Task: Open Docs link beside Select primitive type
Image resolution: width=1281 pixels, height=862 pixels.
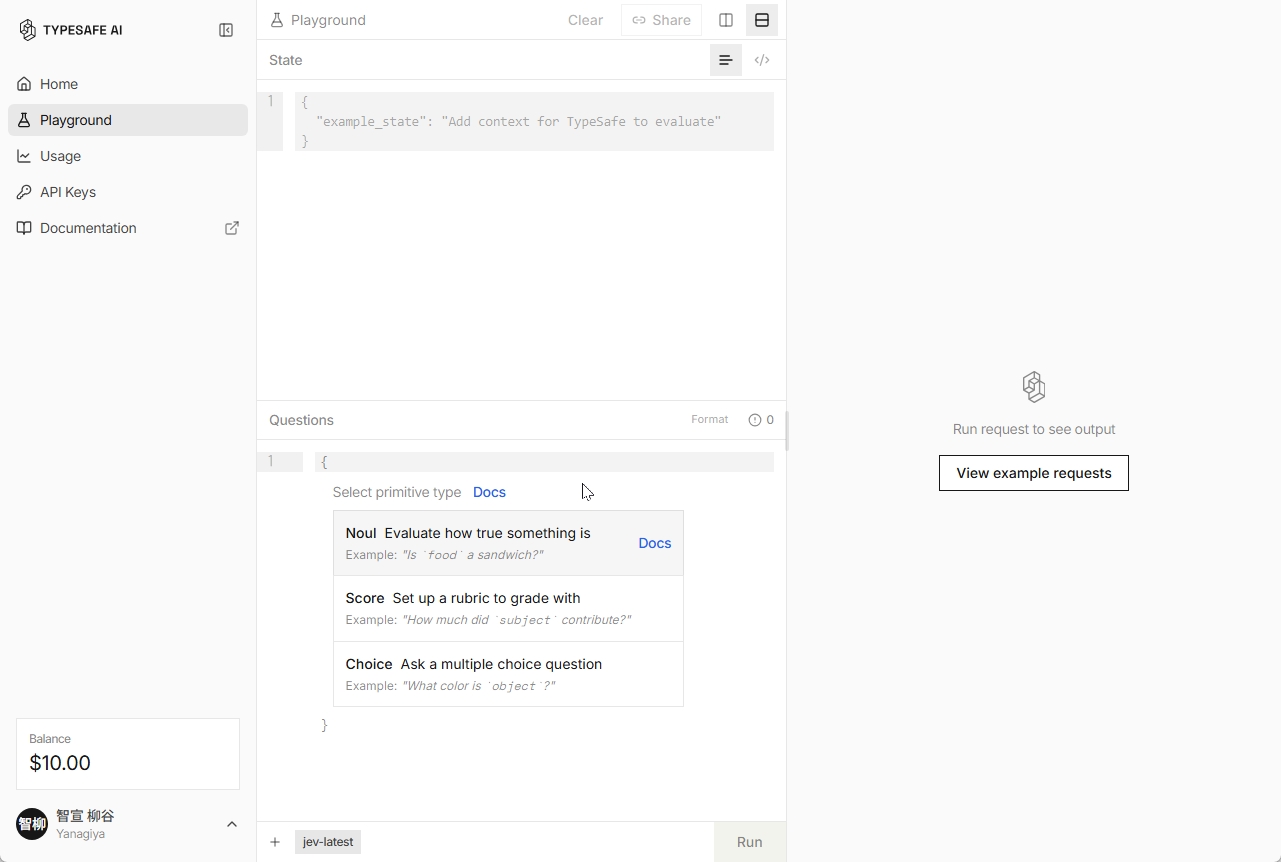Action: (x=489, y=492)
